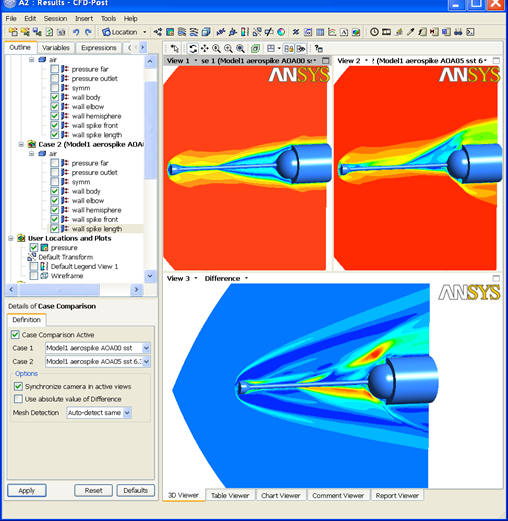The height and width of the screenshot is (521, 508).
Task: Switch to the Chart Viewer tab
Action: (281, 496)
